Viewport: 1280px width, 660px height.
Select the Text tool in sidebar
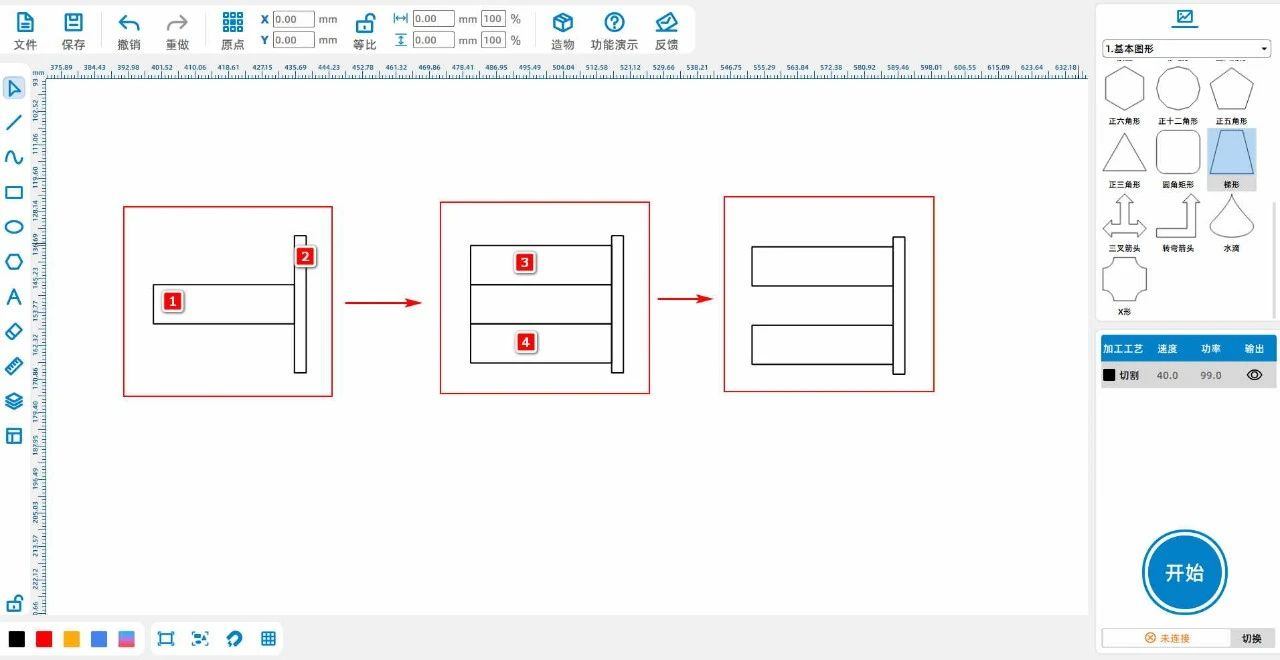pyautogui.click(x=14, y=297)
